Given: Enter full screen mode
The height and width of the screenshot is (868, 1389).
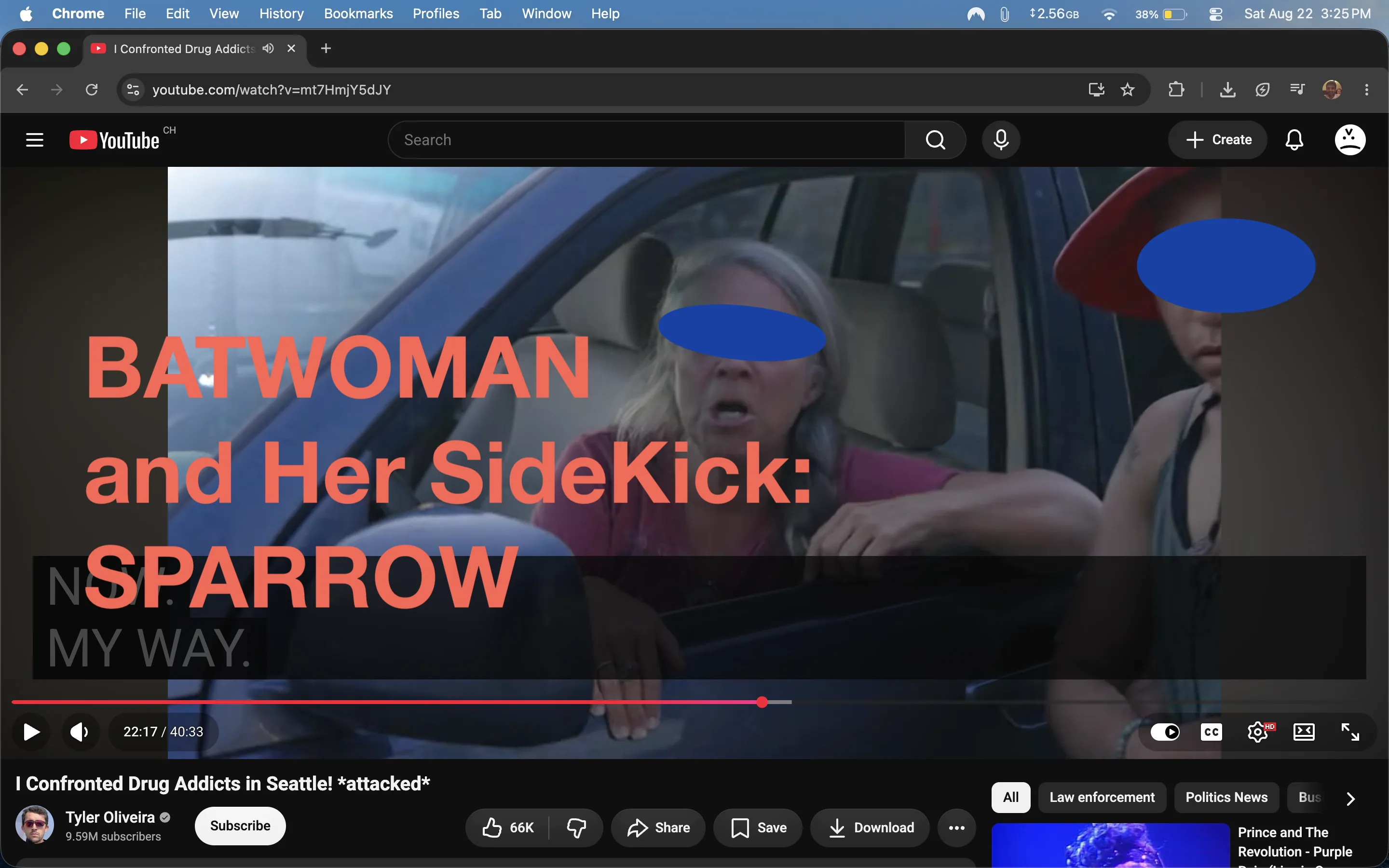Looking at the screenshot, I should tap(1349, 732).
